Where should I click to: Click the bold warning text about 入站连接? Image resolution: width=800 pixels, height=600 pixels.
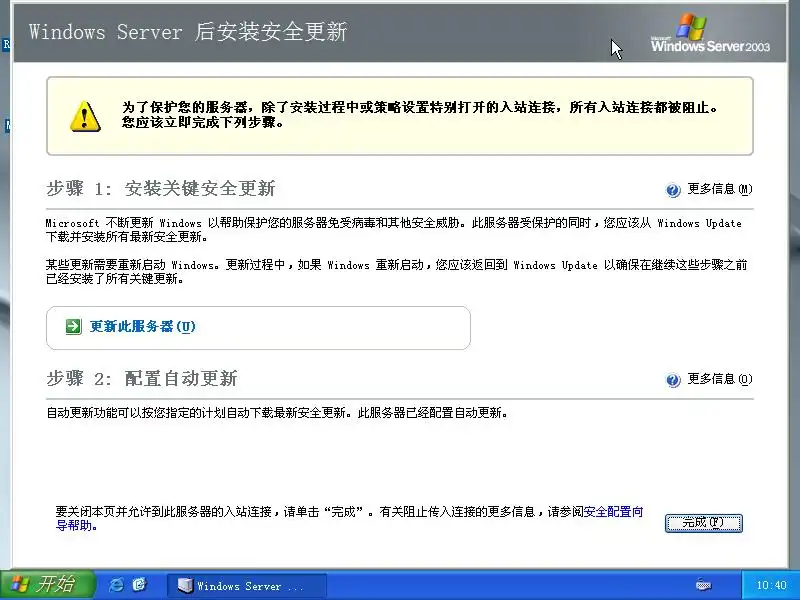pyautogui.click(x=420, y=115)
